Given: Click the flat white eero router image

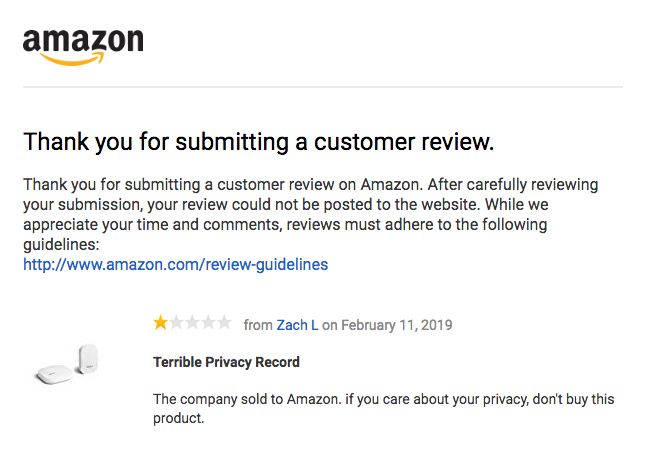Looking at the screenshot, I should 54,374.
